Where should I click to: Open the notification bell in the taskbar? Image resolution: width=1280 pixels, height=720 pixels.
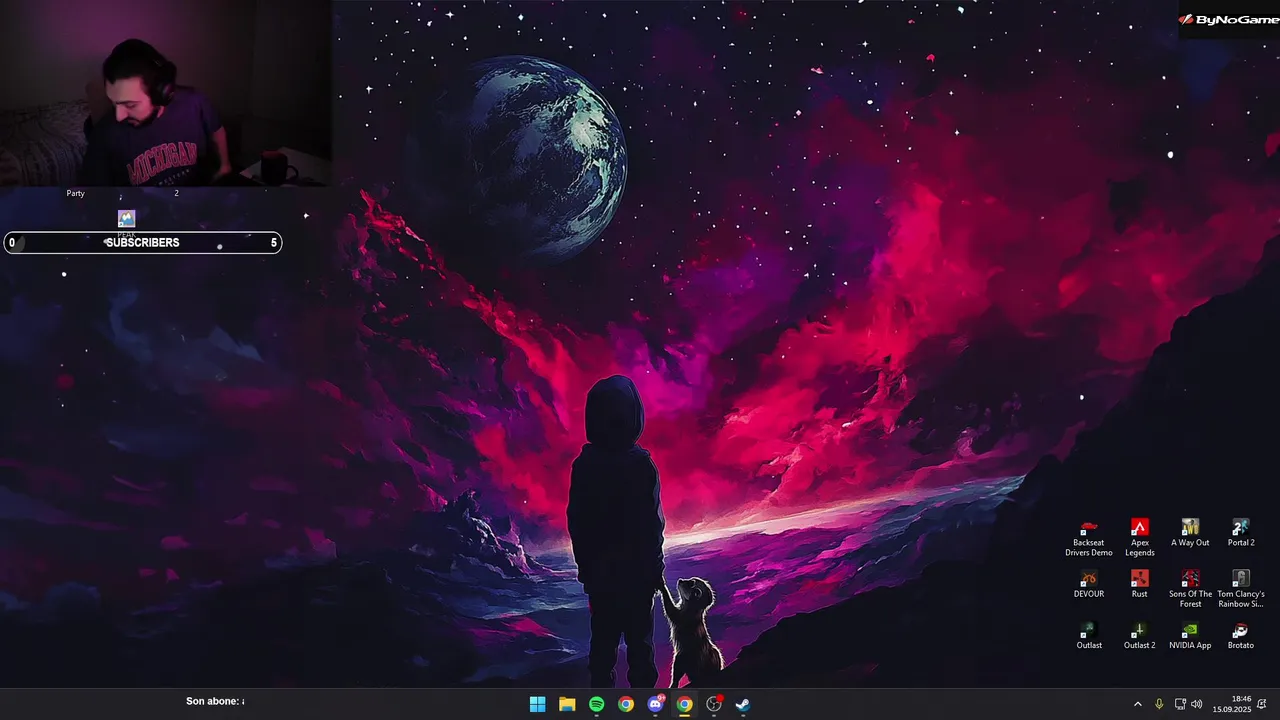point(1262,704)
